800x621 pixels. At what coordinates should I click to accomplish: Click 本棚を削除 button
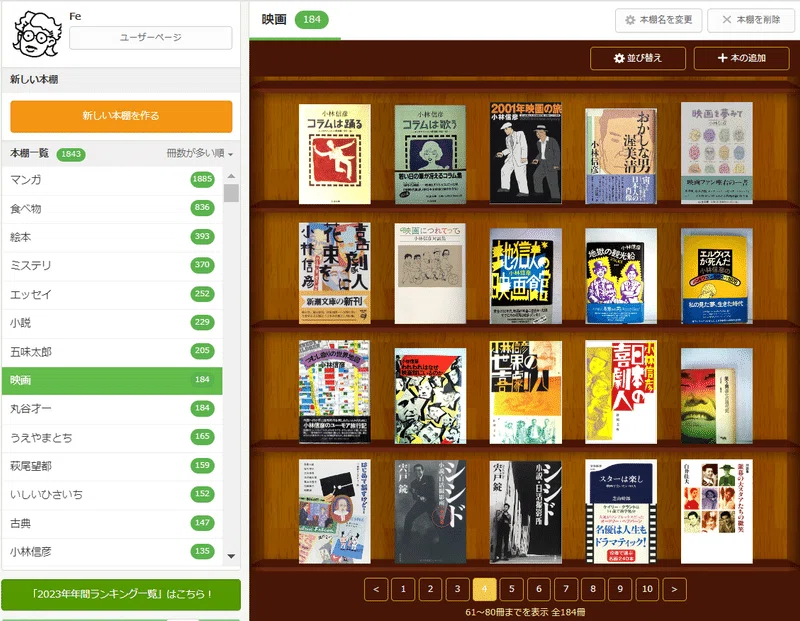click(751, 20)
